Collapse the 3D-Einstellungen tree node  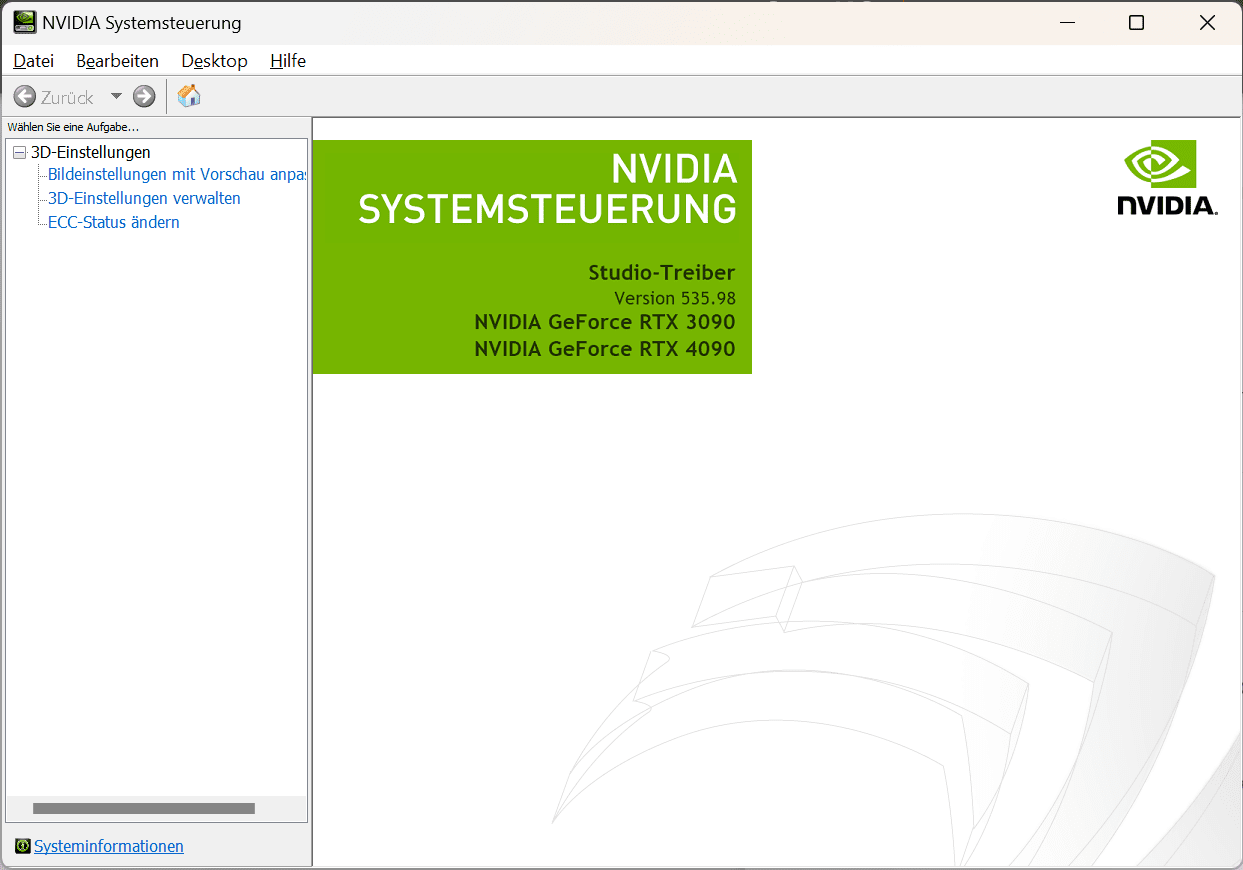click(x=20, y=152)
